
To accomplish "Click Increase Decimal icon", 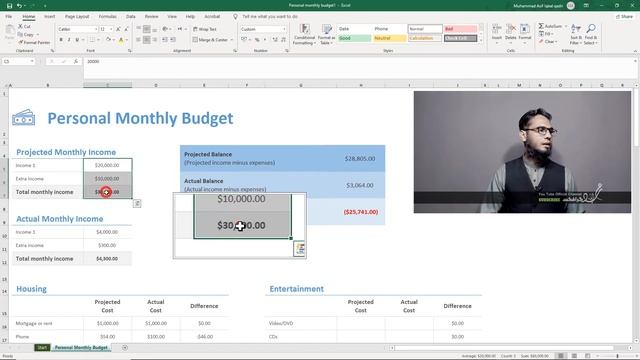I will [x=275, y=40].
